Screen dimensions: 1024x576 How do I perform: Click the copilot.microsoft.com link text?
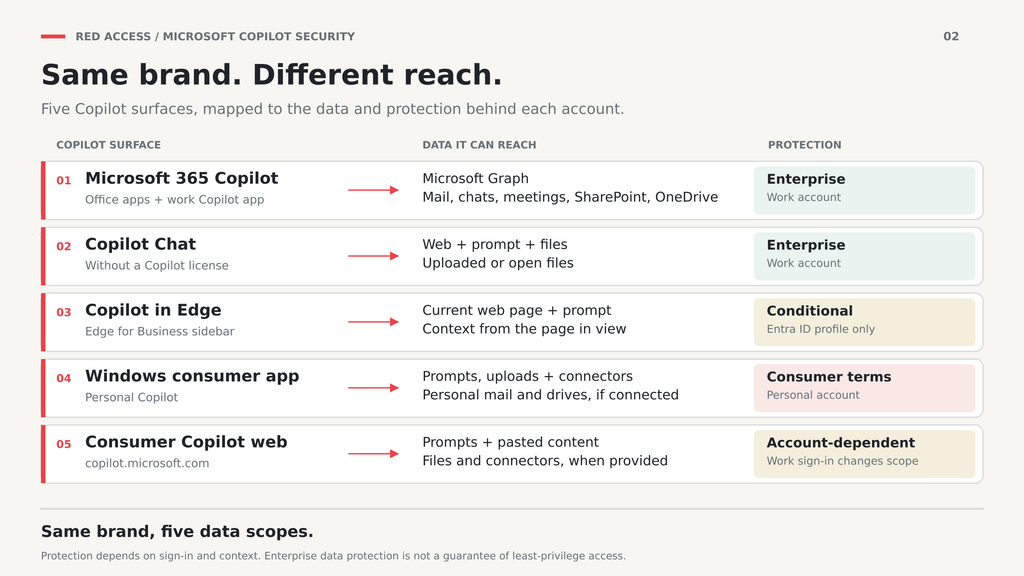147,463
